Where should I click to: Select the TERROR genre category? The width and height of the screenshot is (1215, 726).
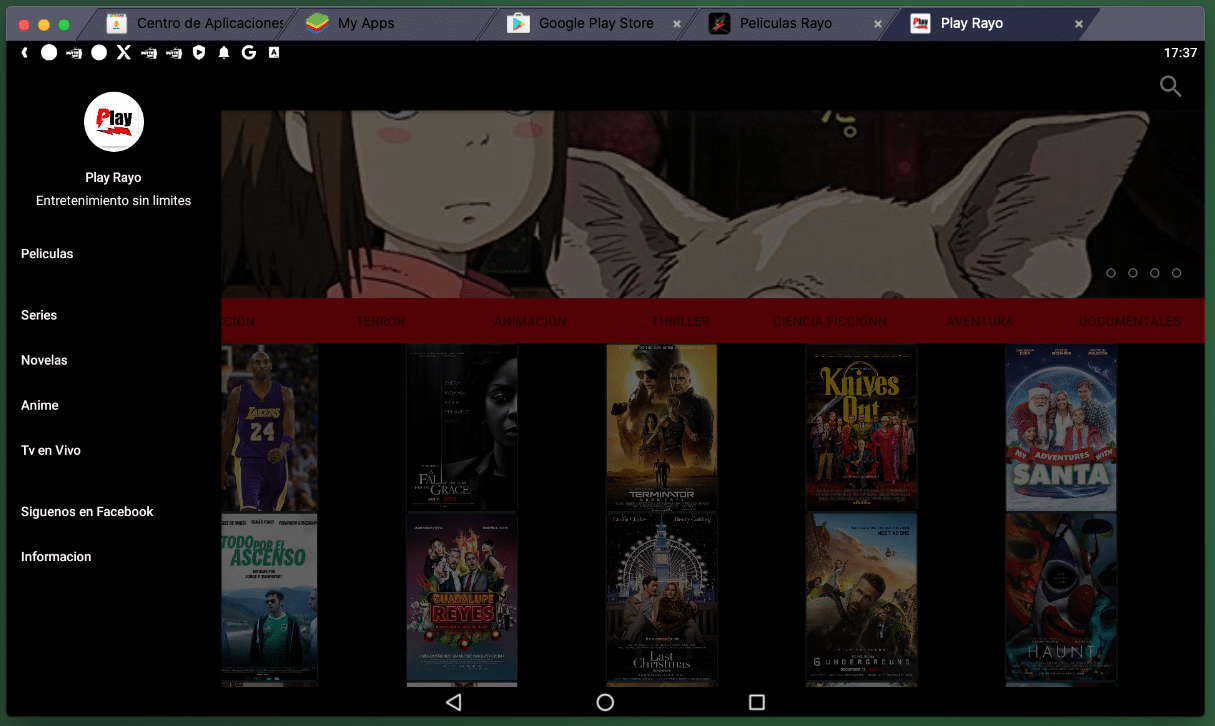point(380,322)
